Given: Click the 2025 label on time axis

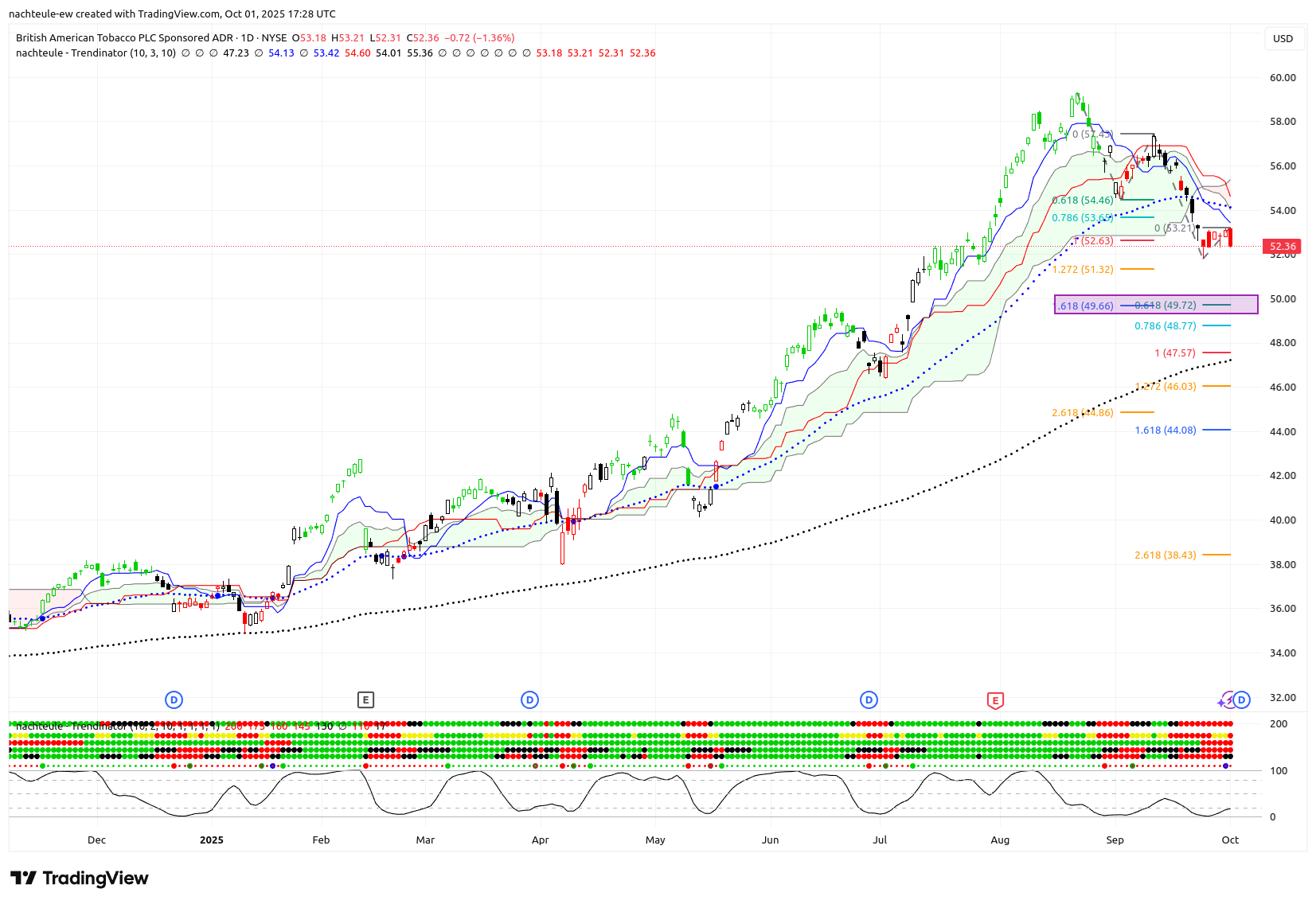Looking at the screenshot, I should (212, 840).
